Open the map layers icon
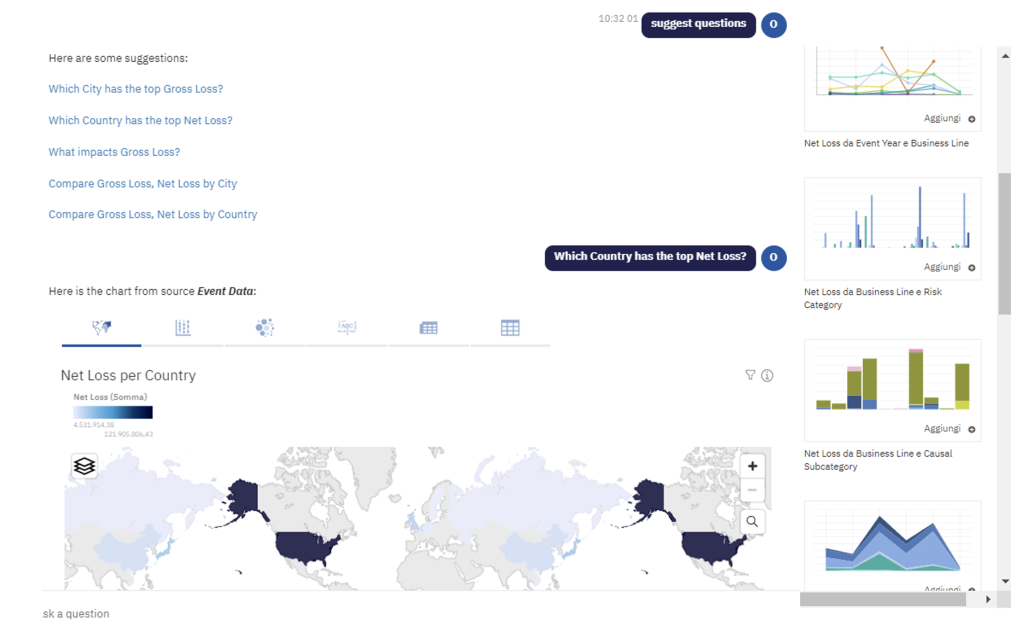 tap(84, 466)
